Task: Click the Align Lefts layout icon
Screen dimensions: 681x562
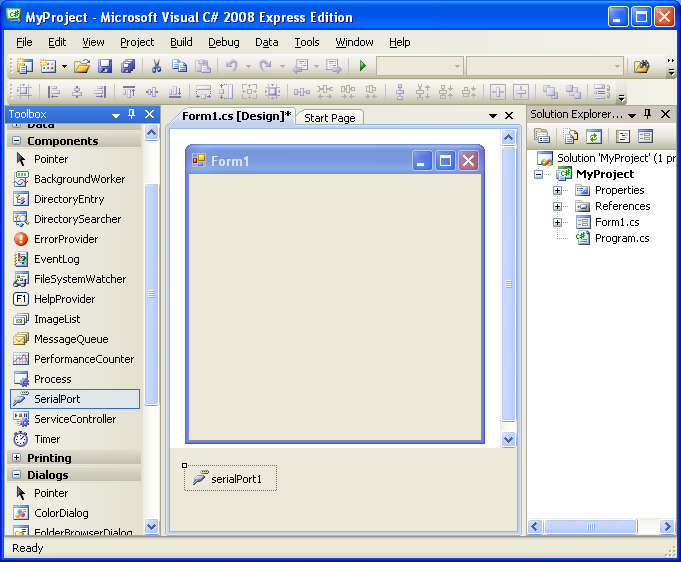Action: point(53,92)
